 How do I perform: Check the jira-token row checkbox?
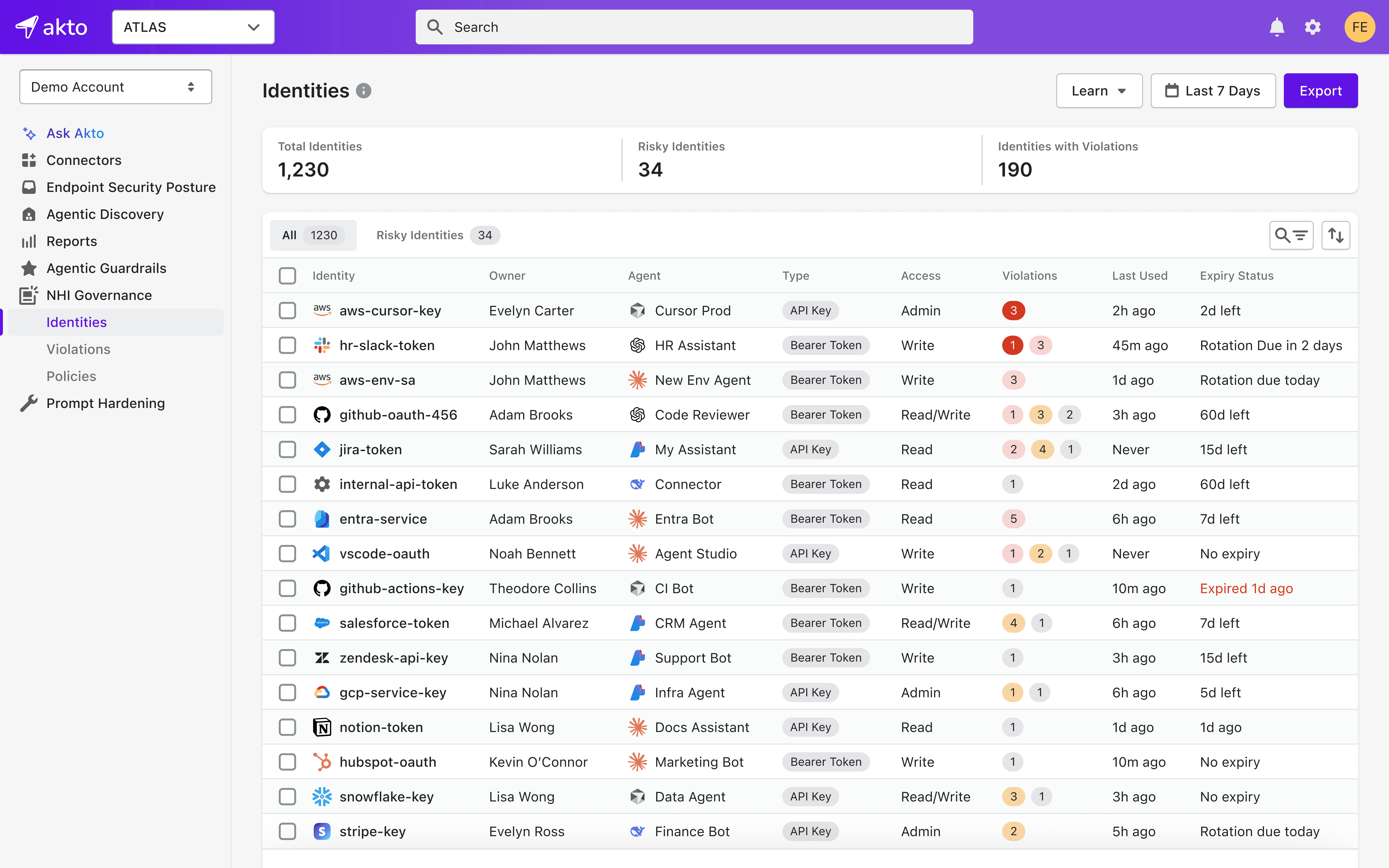(287, 449)
